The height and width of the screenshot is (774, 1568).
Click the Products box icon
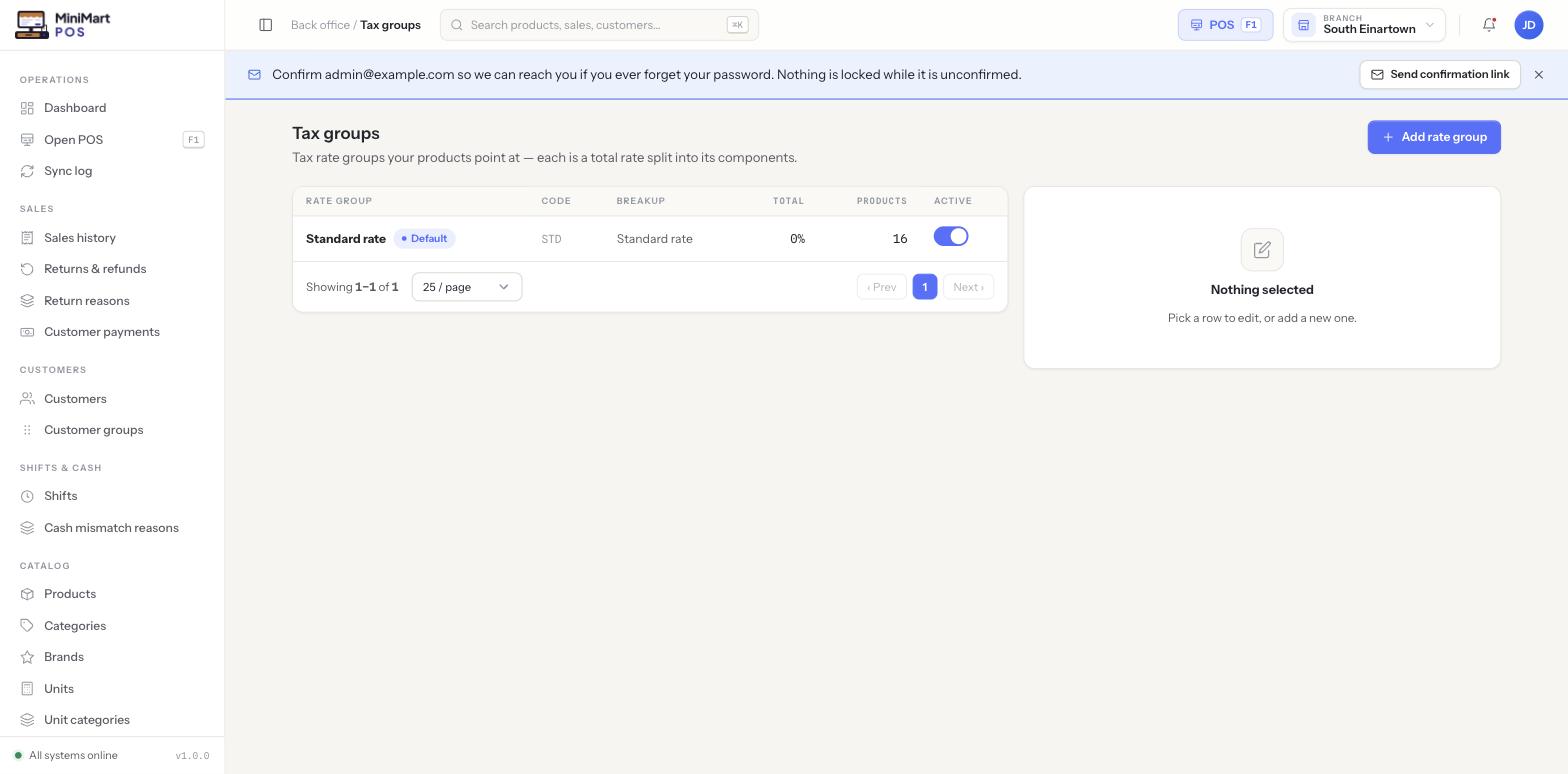27,594
